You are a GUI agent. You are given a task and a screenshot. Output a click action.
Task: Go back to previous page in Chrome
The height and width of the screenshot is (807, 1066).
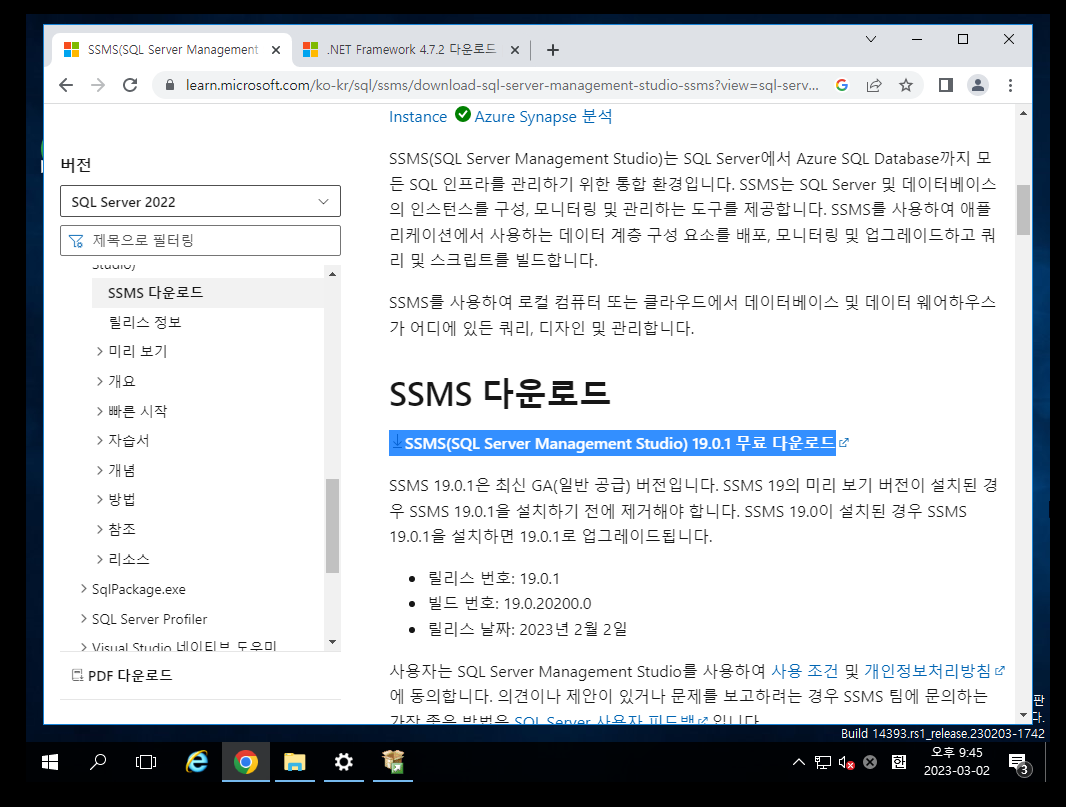coord(66,85)
